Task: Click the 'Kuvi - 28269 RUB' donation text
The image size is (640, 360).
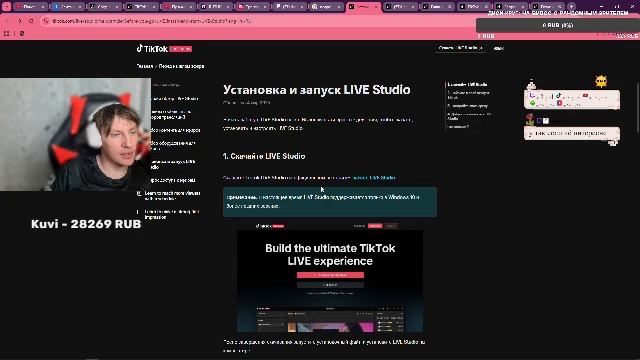Action: 86,224
